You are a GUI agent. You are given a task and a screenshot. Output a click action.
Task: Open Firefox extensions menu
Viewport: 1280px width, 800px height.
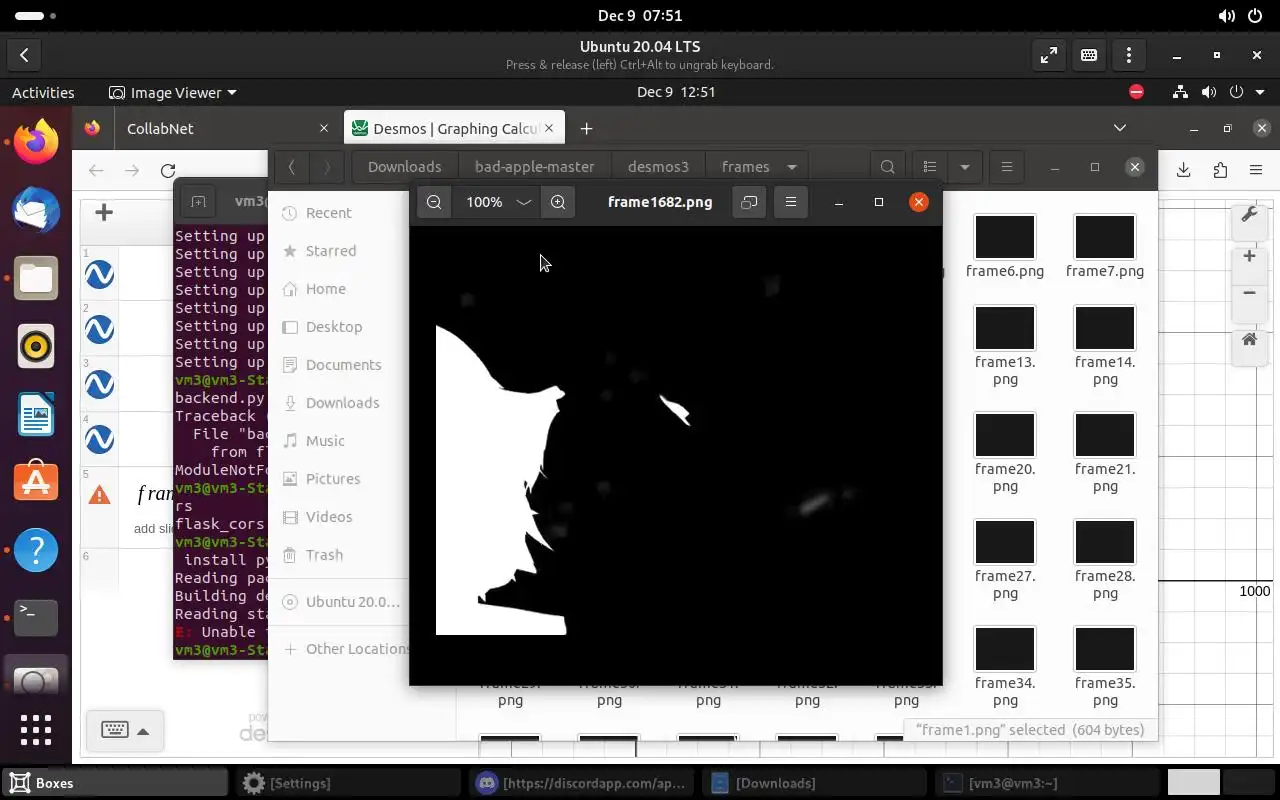coord(1220,170)
